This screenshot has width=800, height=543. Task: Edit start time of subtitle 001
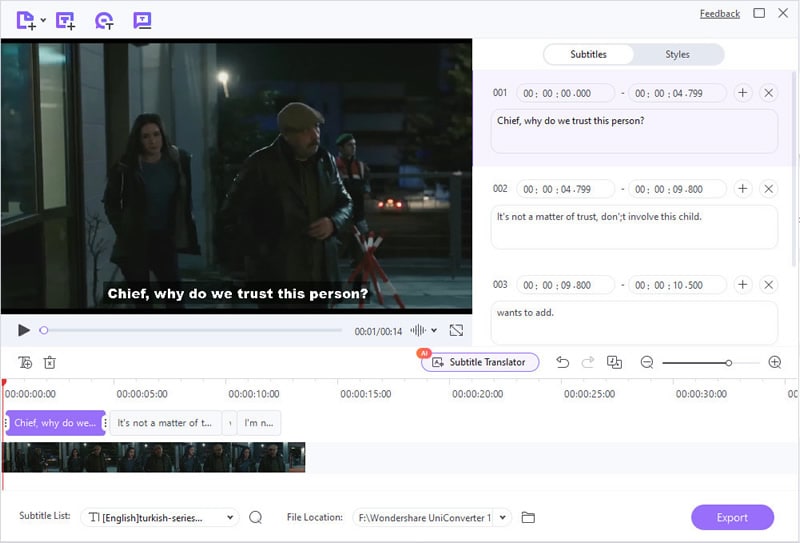tap(565, 93)
